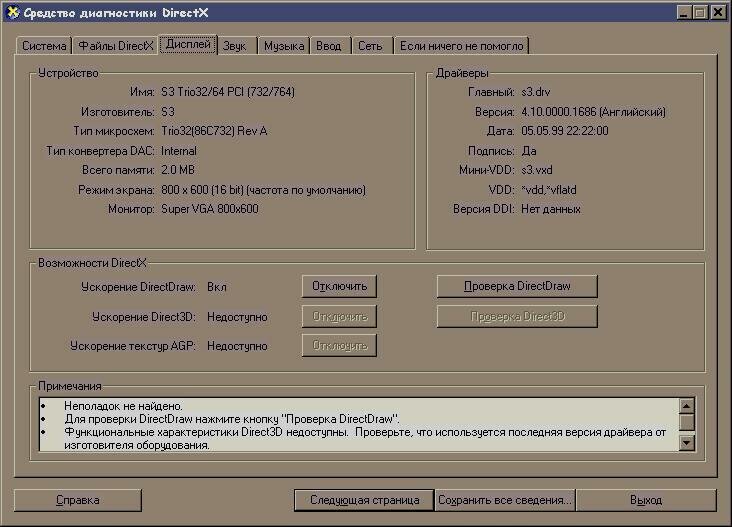Click note about Direct3D features unavailable
The image size is (732, 527).
[365, 438]
